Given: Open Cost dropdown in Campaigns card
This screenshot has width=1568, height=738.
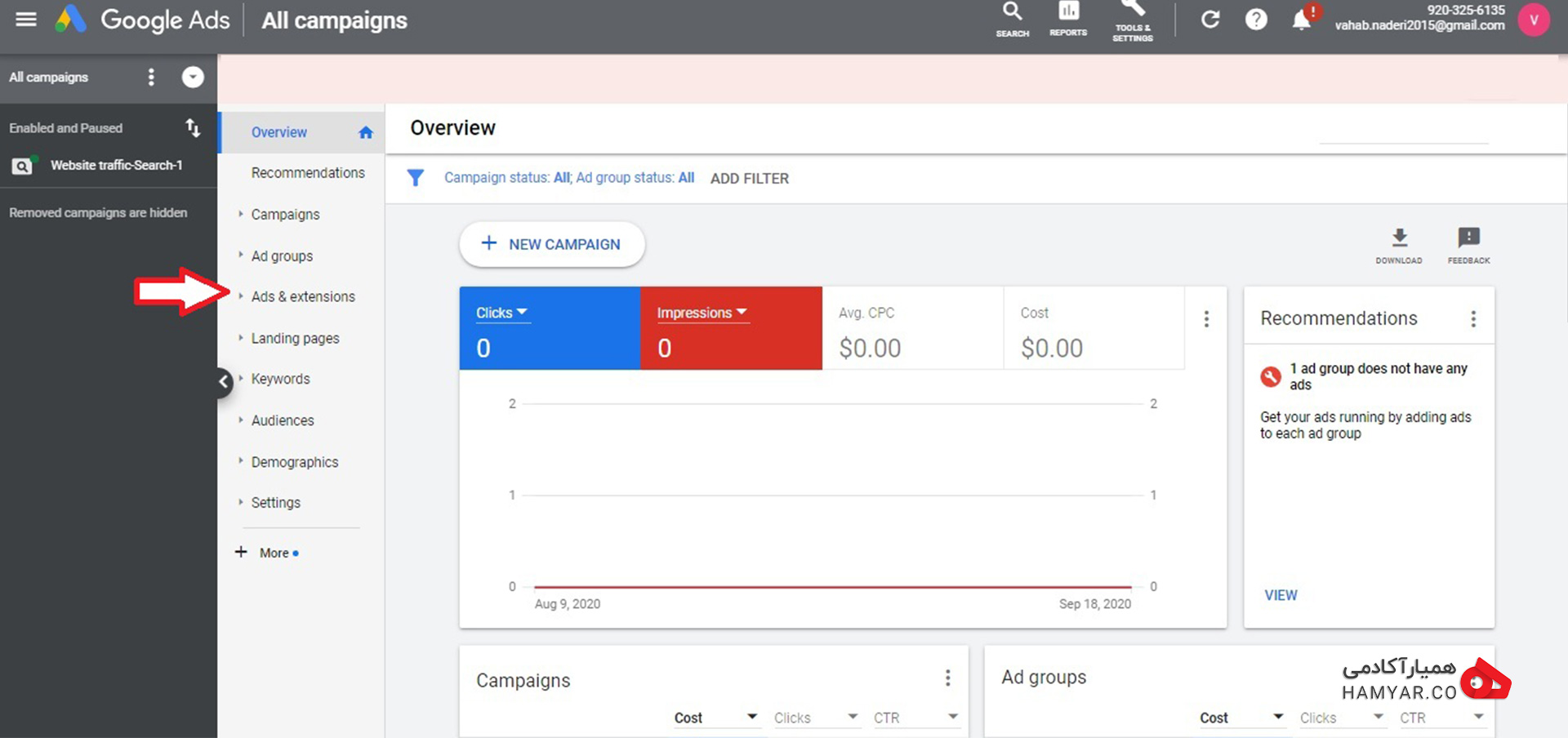Looking at the screenshot, I should point(716,718).
